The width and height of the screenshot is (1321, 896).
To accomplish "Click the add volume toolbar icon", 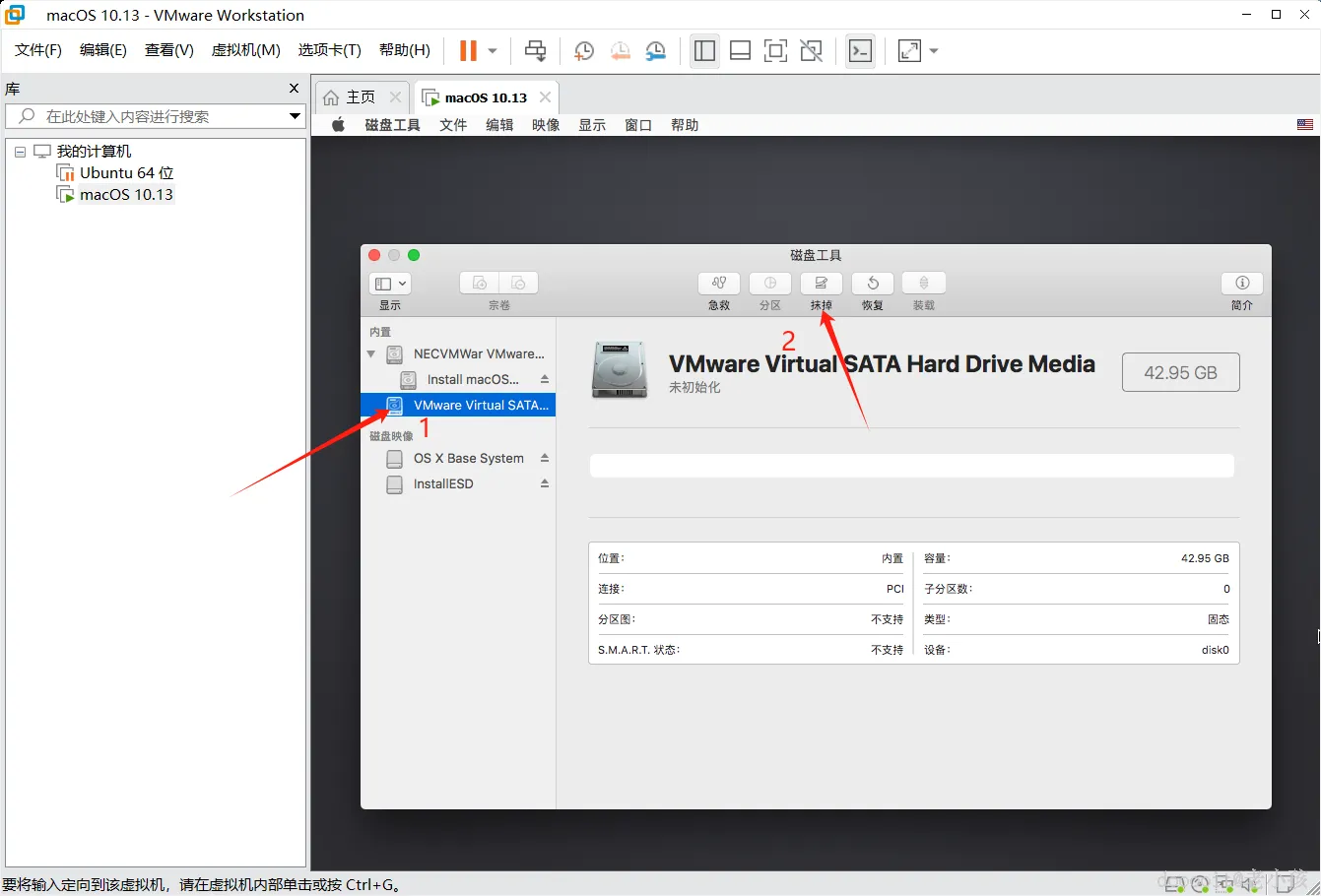I will (x=480, y=284).
